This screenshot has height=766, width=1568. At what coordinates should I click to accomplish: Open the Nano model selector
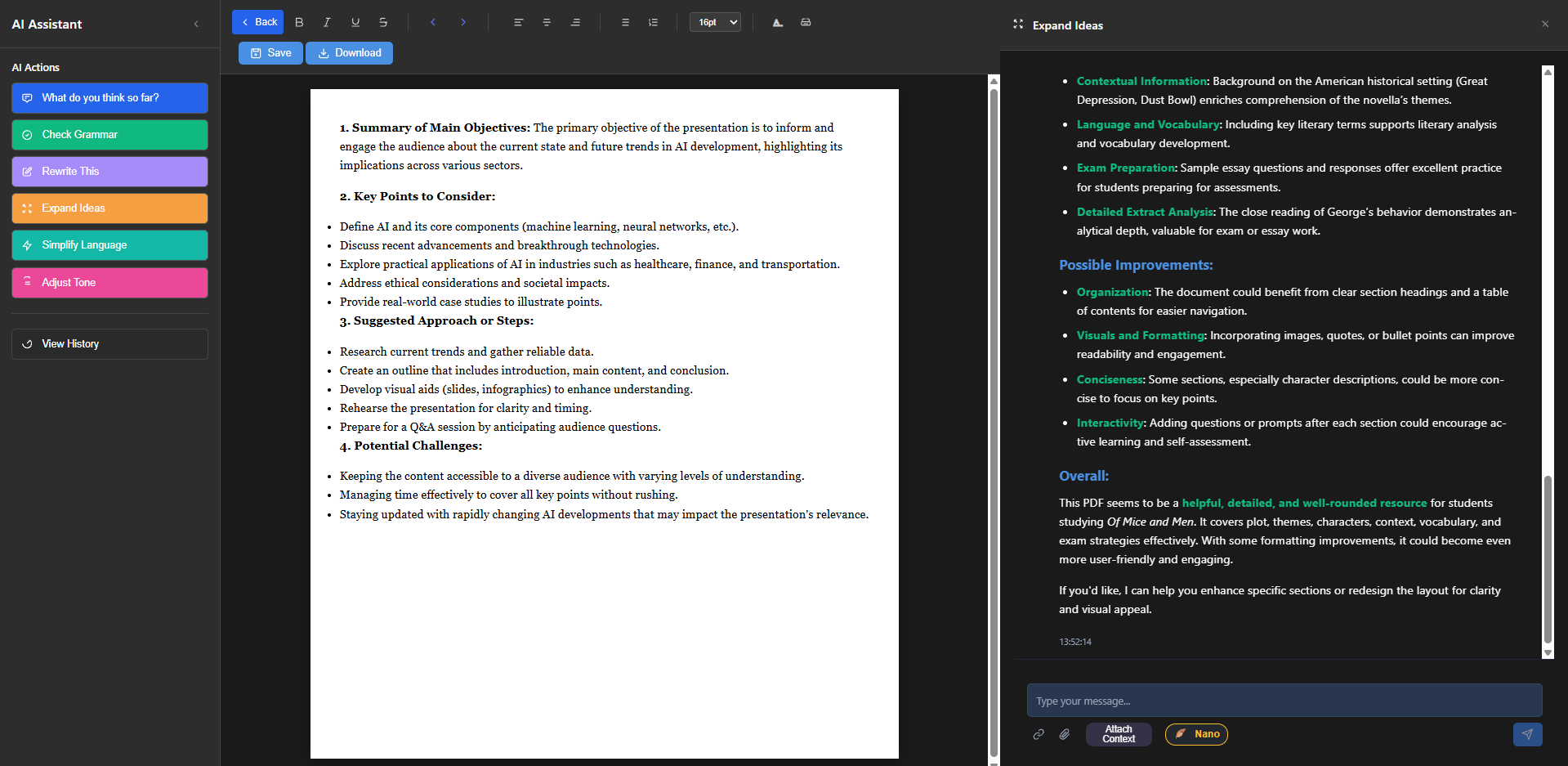pos(1196,734)
